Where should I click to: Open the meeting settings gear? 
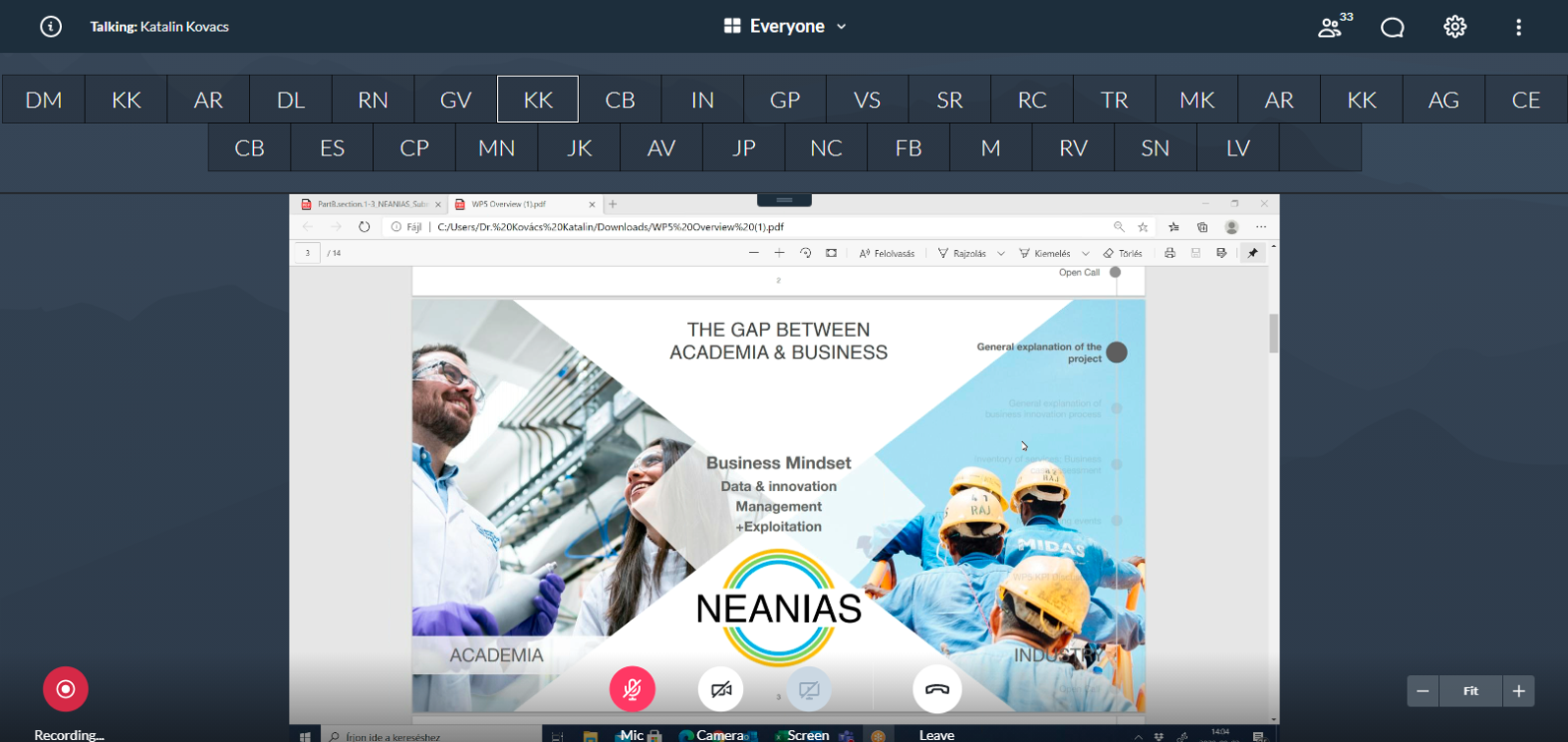click(1455, 27)
